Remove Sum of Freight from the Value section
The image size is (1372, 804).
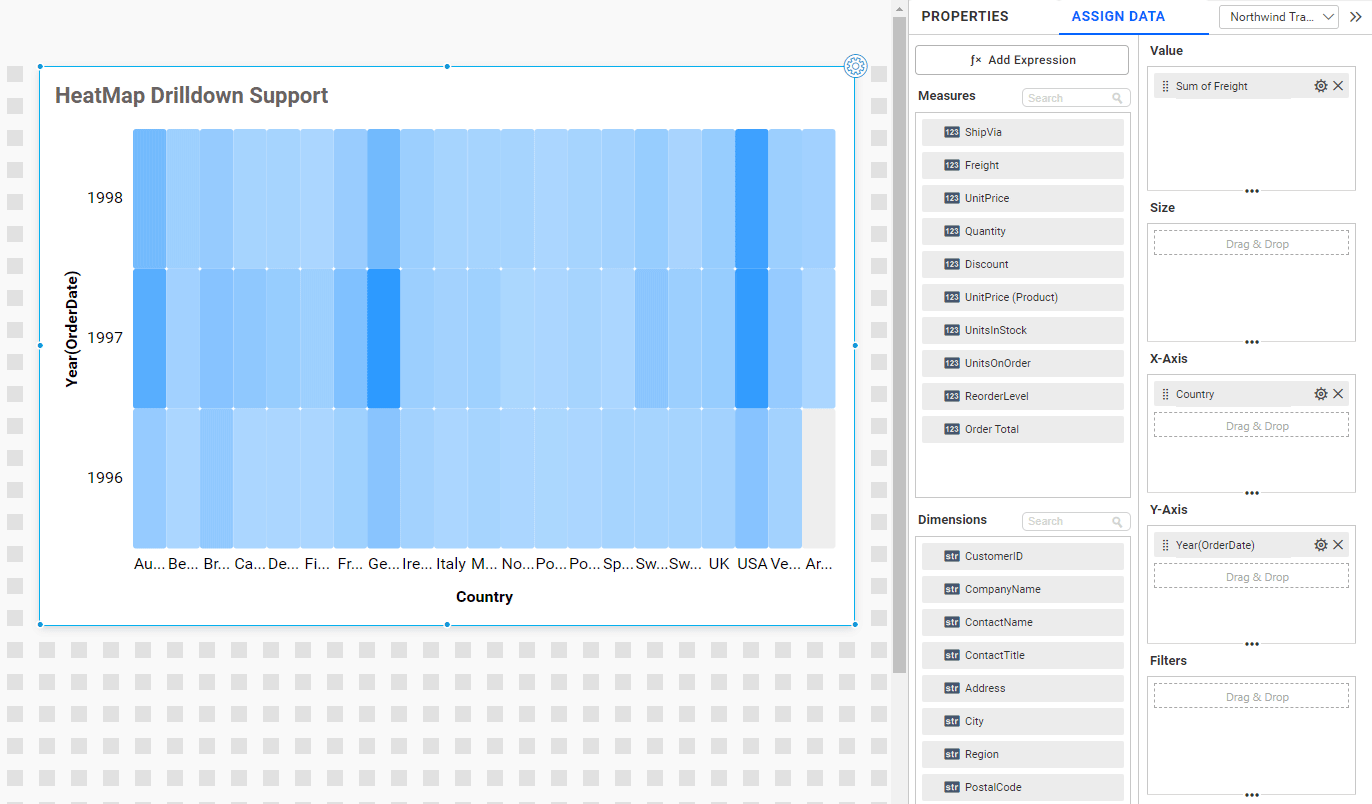1340,86
